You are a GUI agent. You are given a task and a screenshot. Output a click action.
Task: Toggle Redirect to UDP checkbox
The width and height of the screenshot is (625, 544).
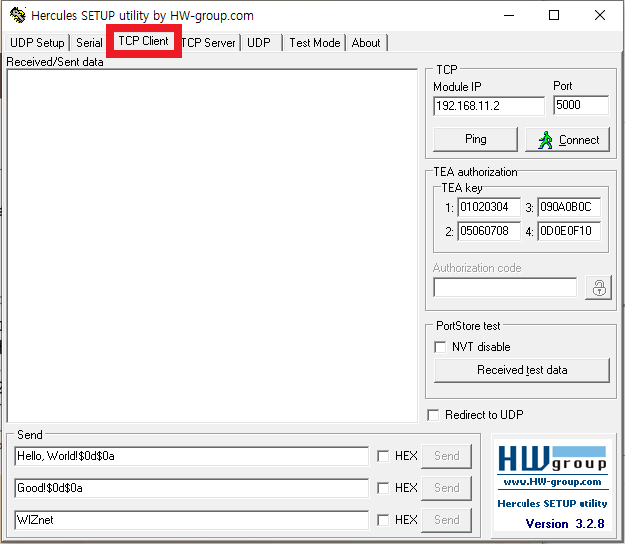(433, 415)
